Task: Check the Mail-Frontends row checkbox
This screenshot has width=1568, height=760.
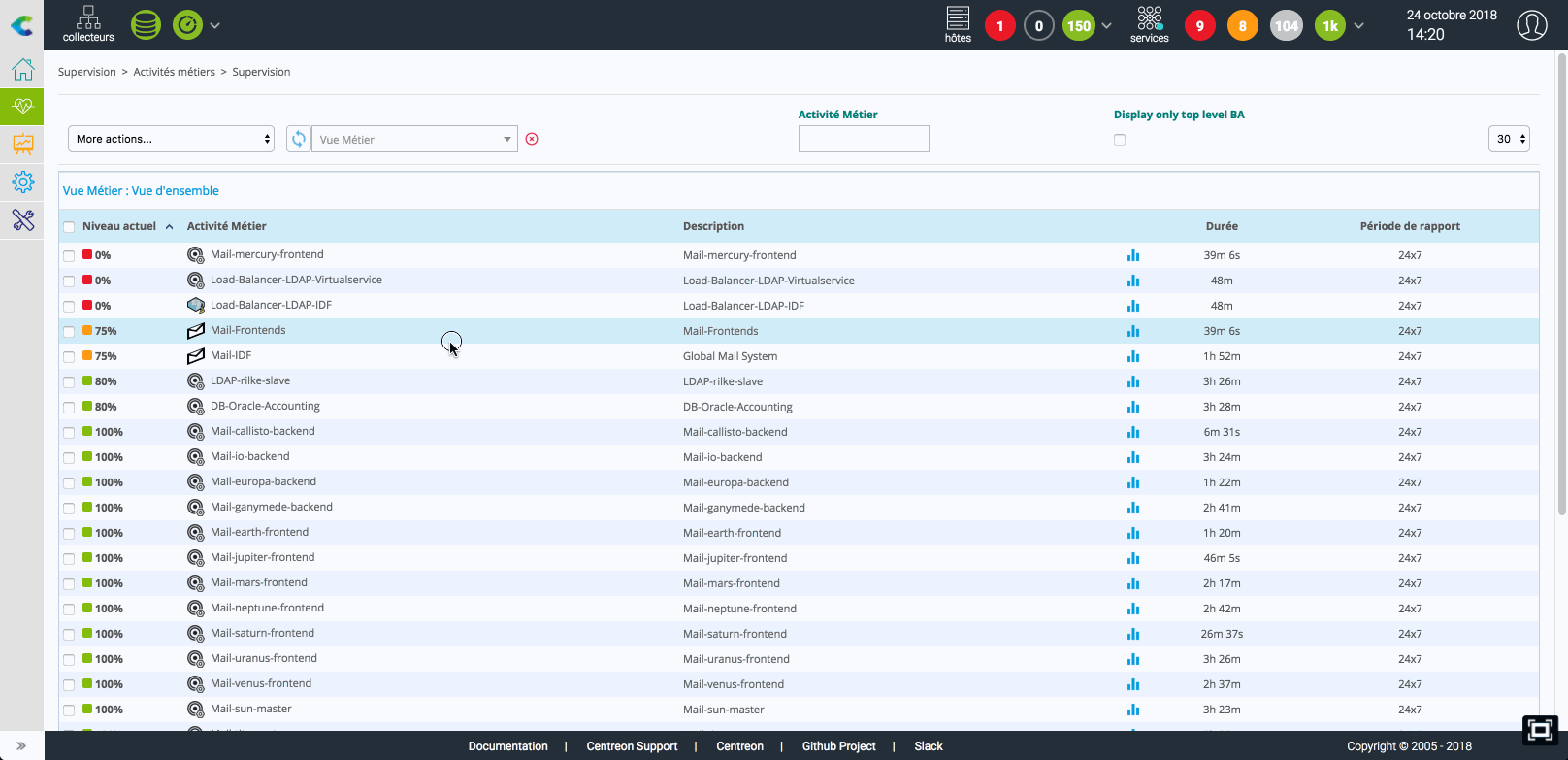Action: (x=69, y=332)
